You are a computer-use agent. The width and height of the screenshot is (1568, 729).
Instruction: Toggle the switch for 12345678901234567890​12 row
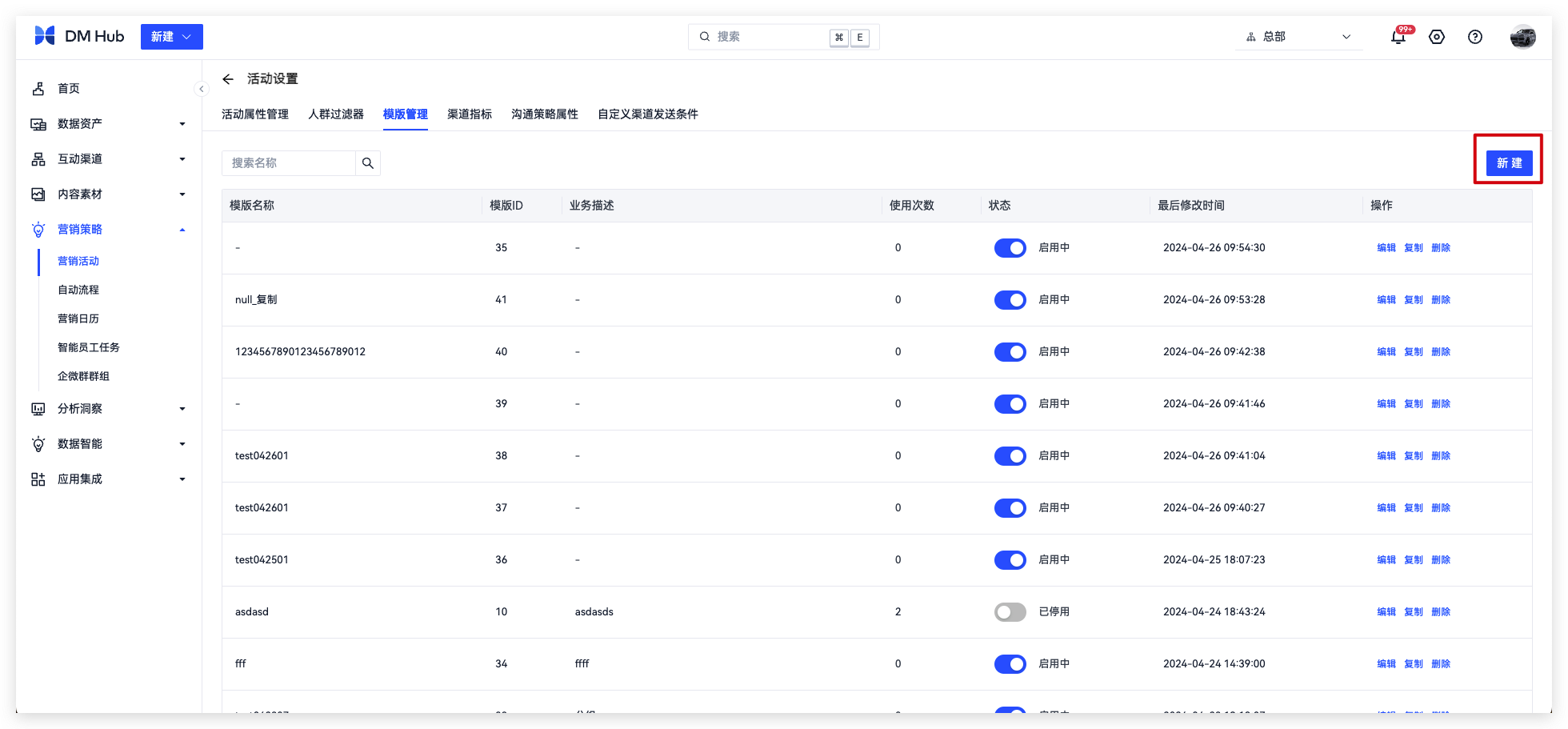(x=1010, y=352)
